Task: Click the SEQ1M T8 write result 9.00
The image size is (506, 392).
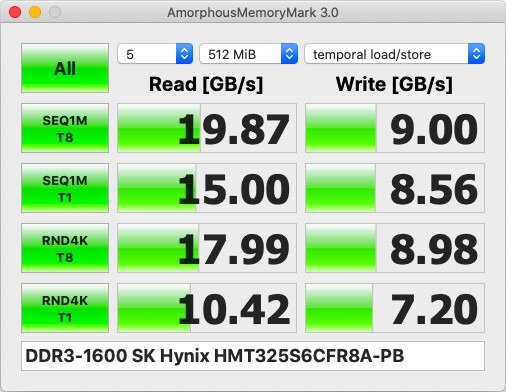Action: [395, 128]
